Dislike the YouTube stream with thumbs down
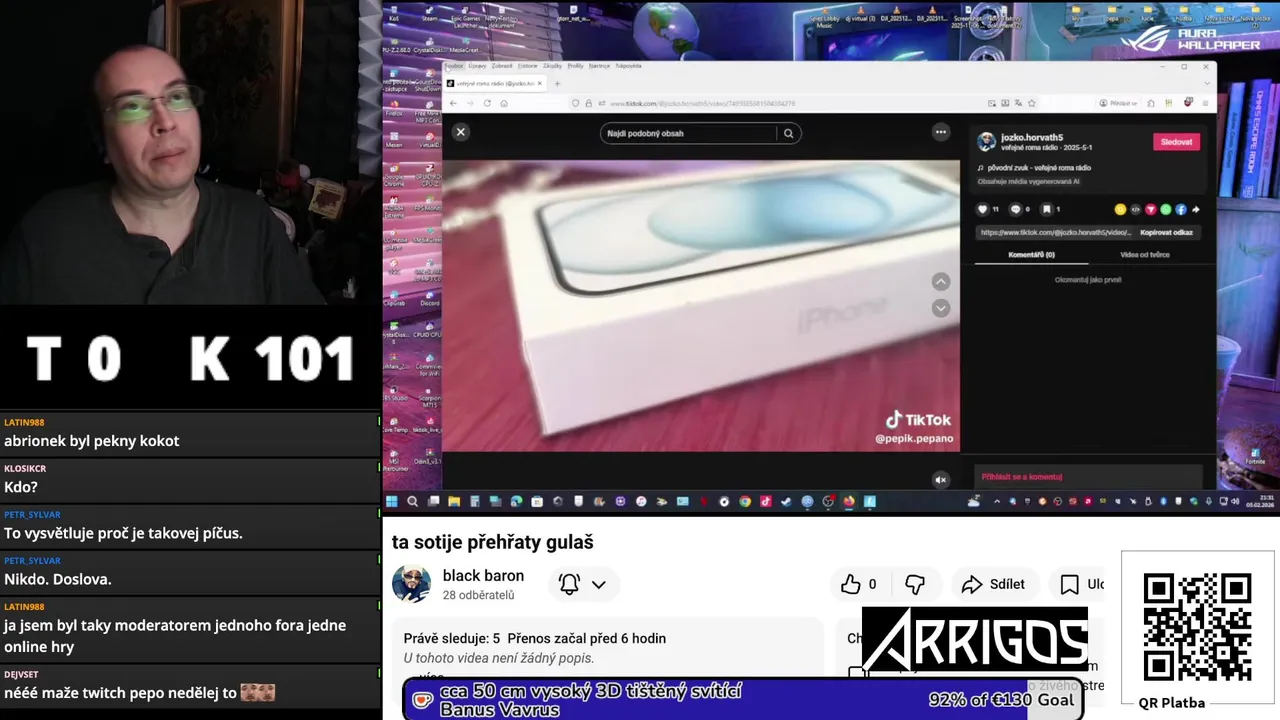The height and width of the screenshot is (720, 1280). 914,584
